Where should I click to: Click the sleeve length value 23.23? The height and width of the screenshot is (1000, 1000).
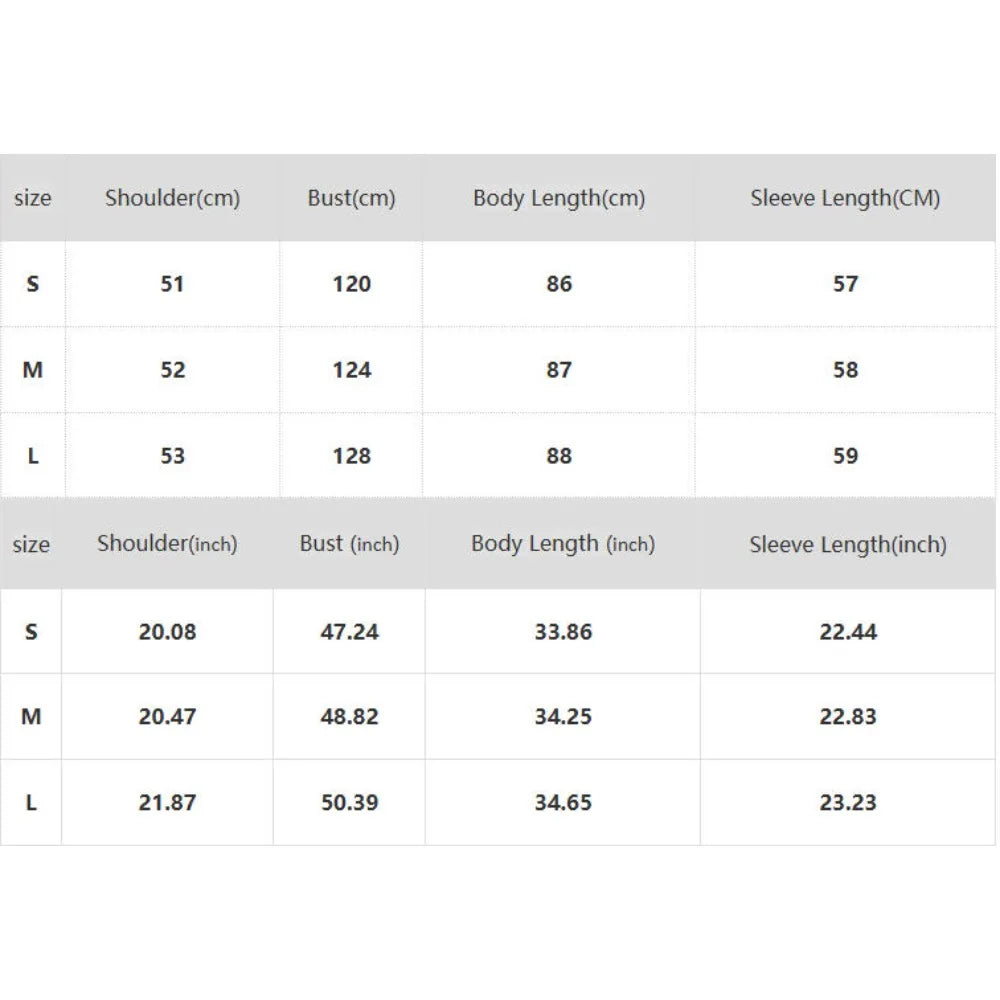click(847, 802)
